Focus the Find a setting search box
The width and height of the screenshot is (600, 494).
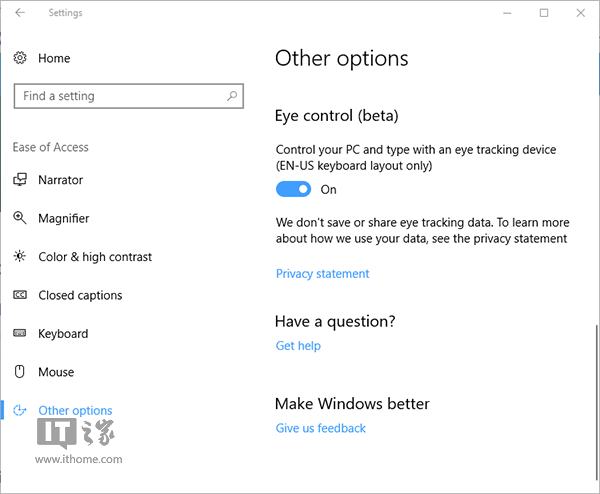120,96
